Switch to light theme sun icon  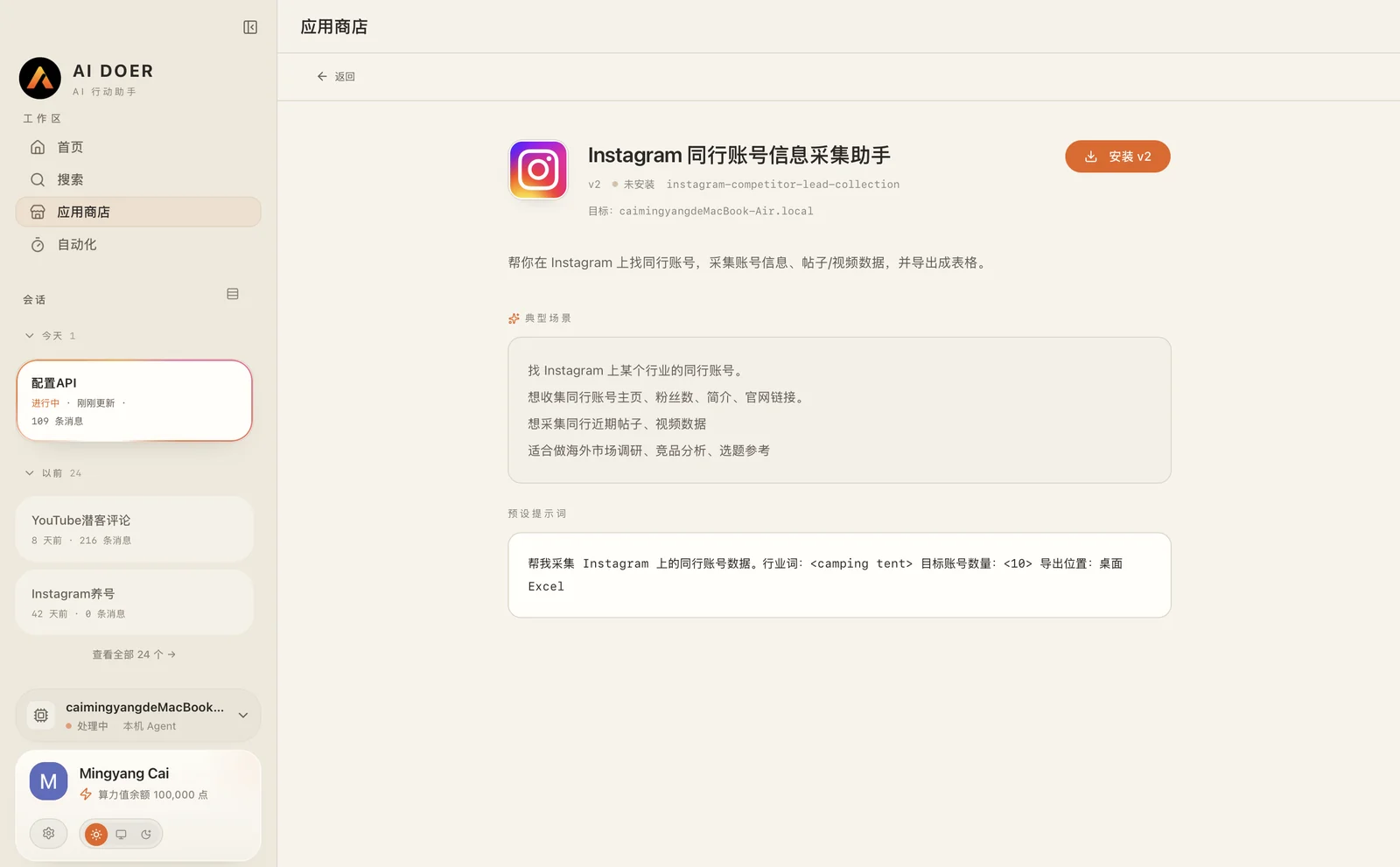(96, 835)
